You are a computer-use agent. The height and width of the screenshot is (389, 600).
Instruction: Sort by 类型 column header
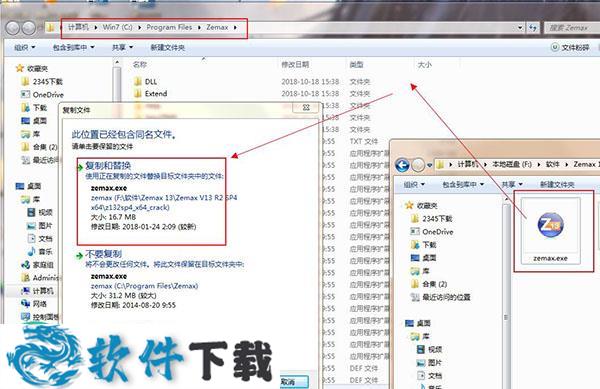(x=356, y=65)
